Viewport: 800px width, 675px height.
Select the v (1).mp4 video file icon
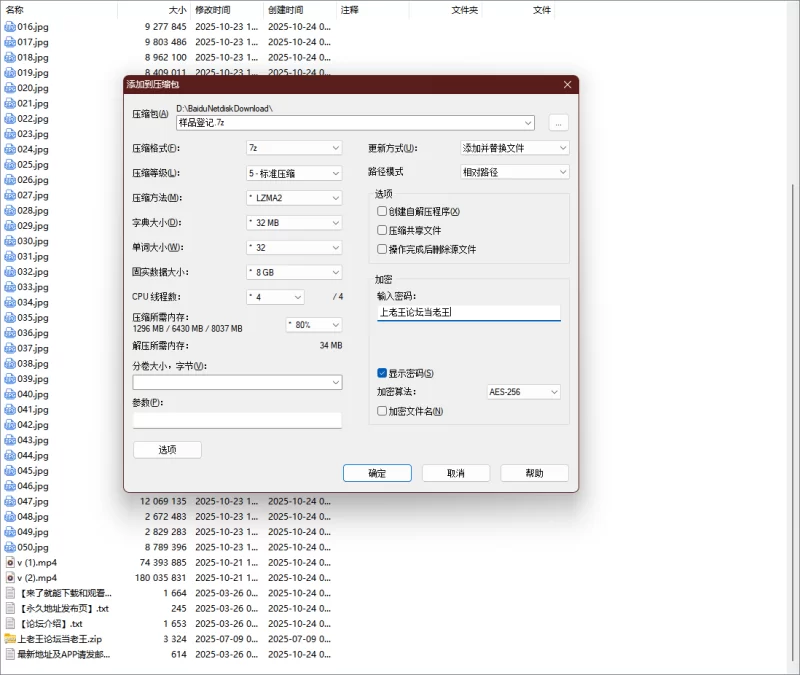coord(10,563)
